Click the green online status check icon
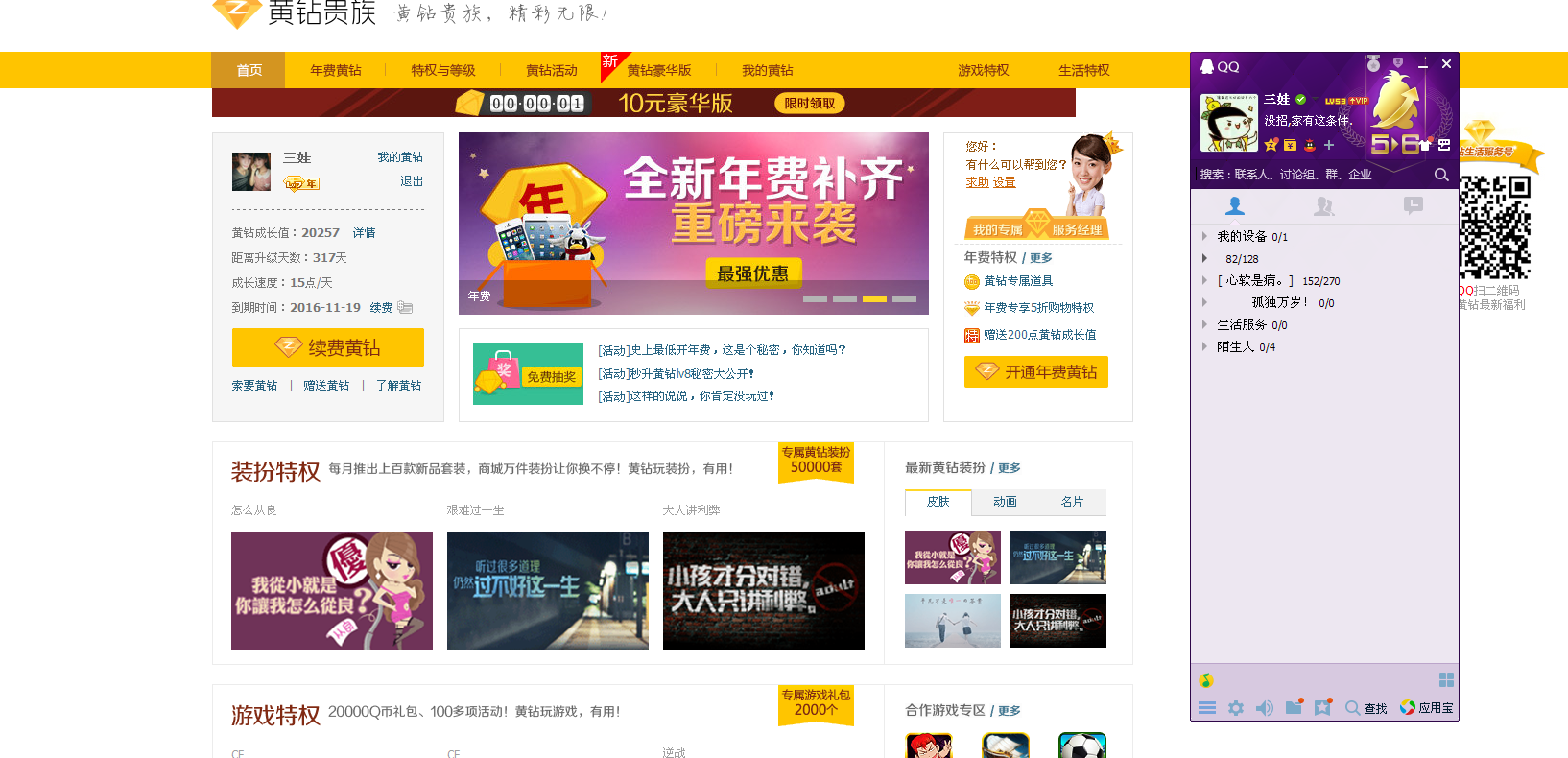The image size is (1568, 758). (x=1301, y=100)
